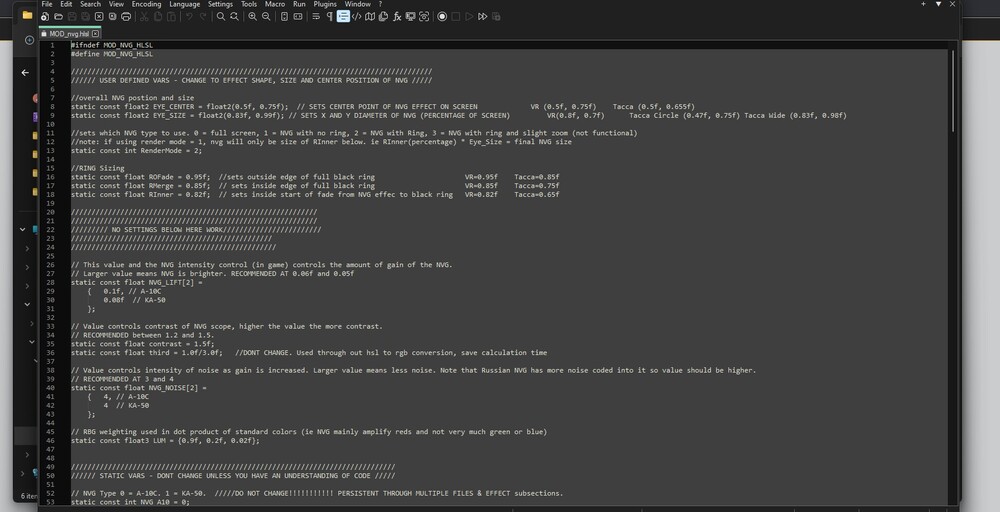Open the Folder as Workspace icon
1000x512 pixels.
[411, 17]
